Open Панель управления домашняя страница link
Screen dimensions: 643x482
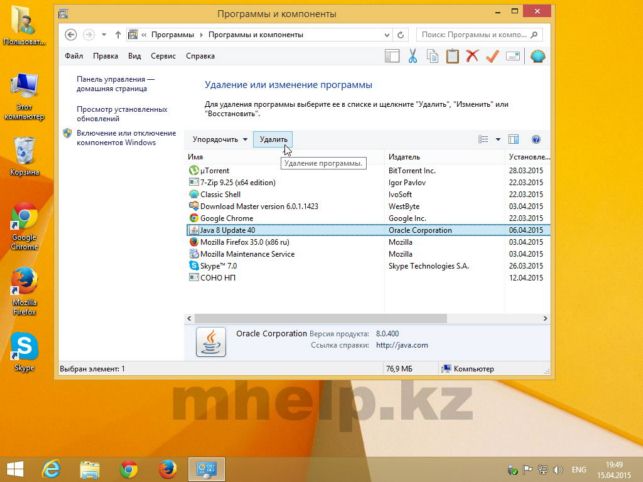[115, 84]
